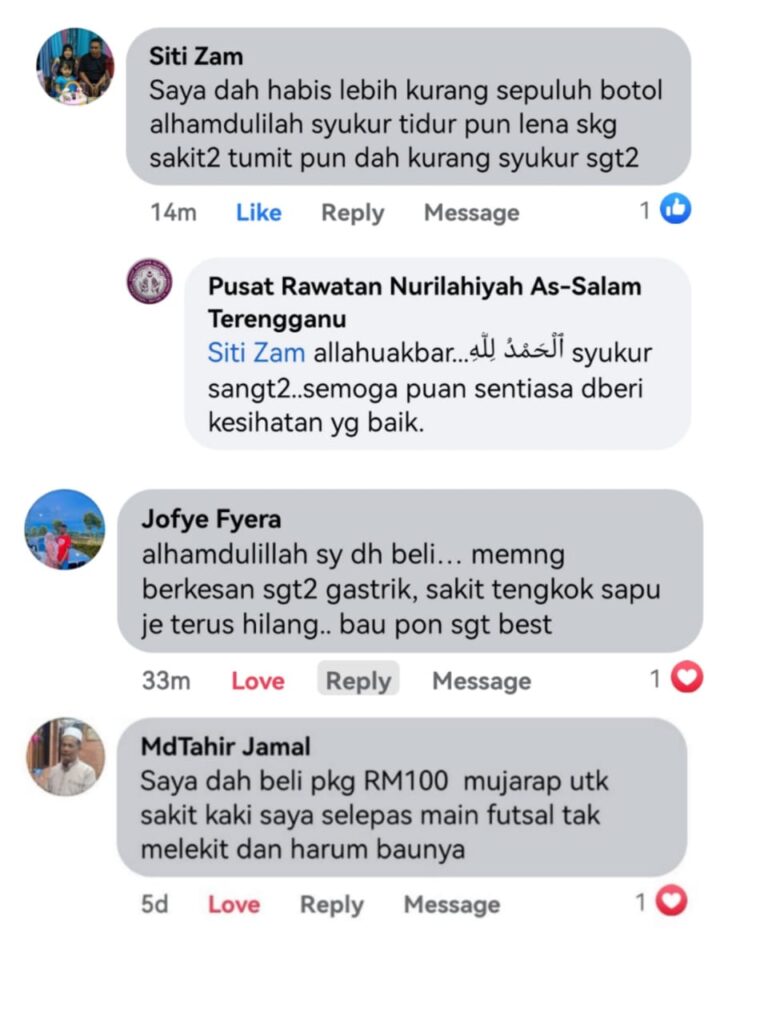Open the Jofye Fyera name link

pos(212,519)
